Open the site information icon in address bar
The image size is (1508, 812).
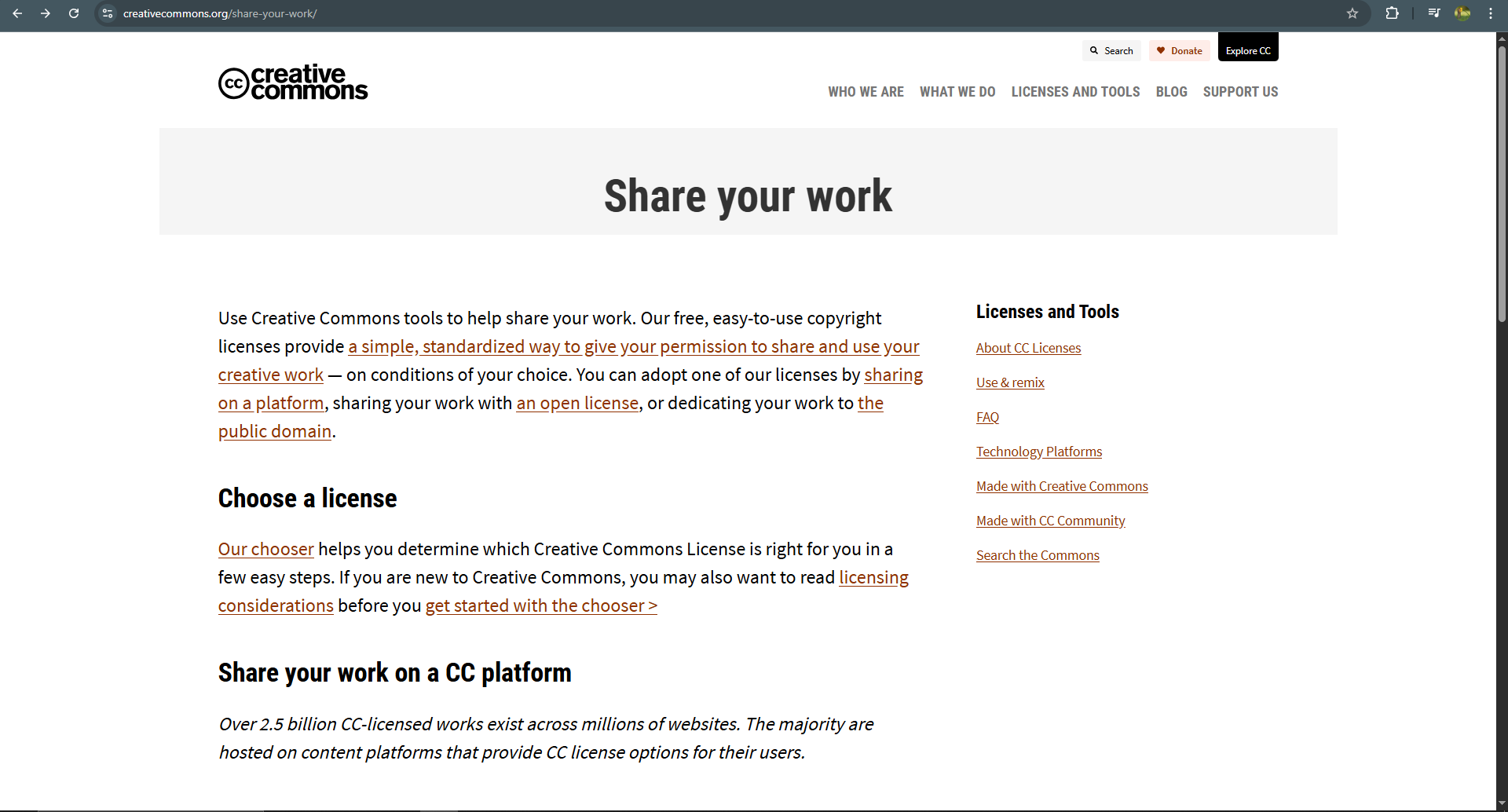coord(108,13)
